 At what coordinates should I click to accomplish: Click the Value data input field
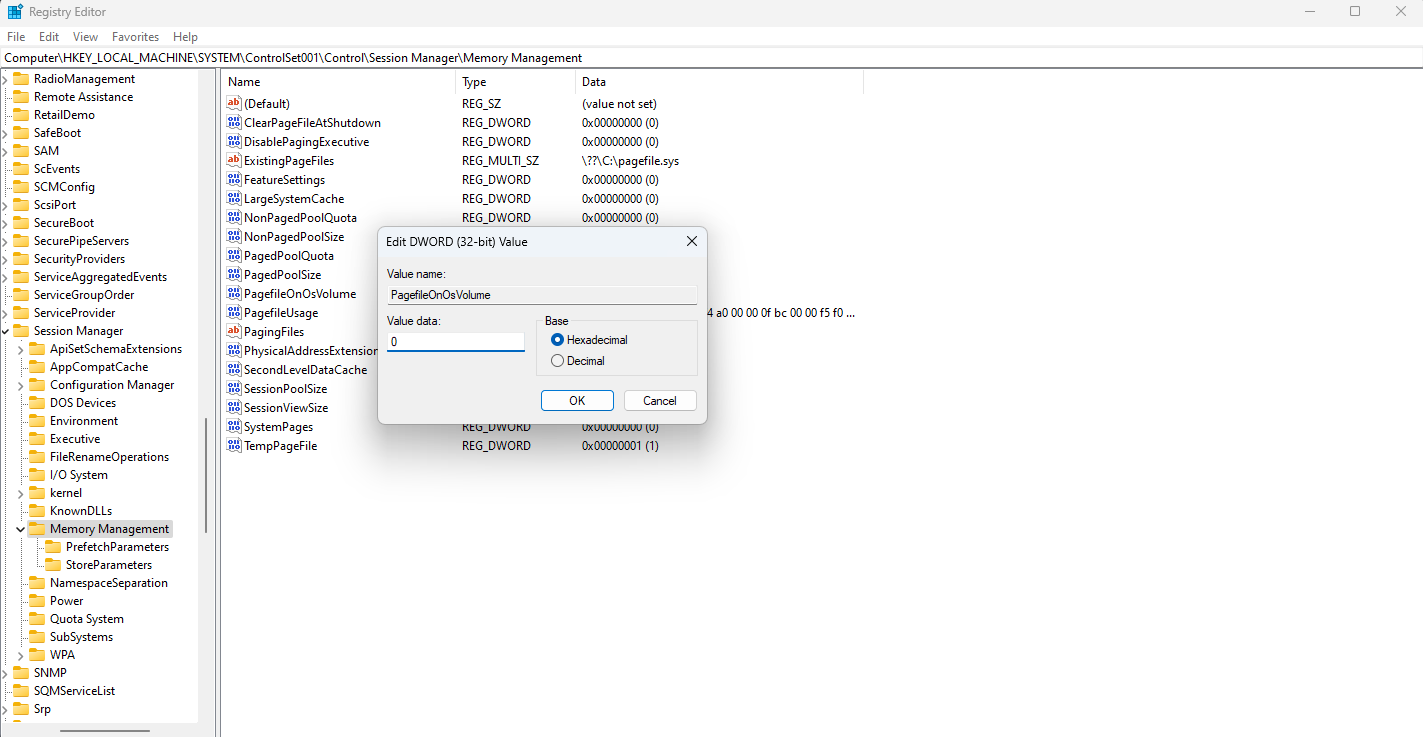click(x=455, y=342)
